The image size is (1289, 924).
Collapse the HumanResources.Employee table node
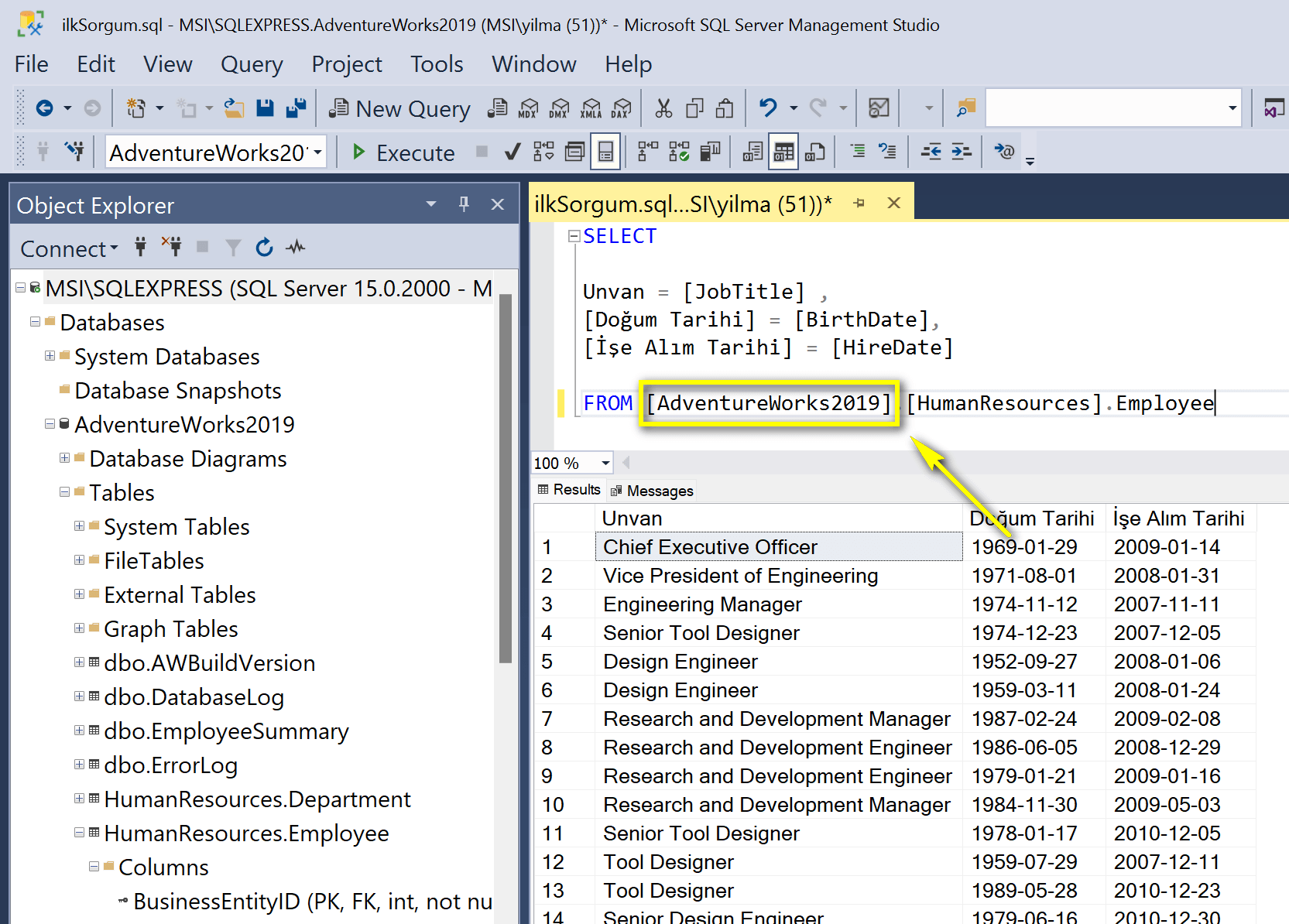[x=79, y=833]
